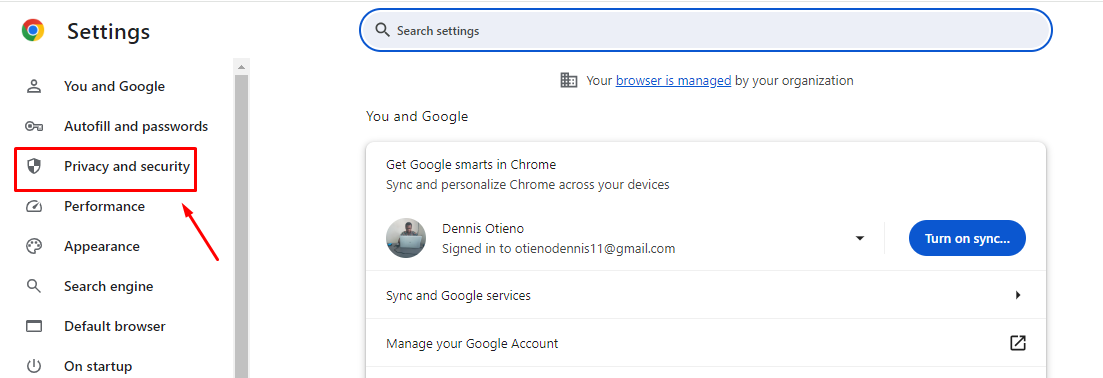The height and width of the screenshot is (378, 1103).
Task: Go to Appearance settings
Action: tap(102, 246)
